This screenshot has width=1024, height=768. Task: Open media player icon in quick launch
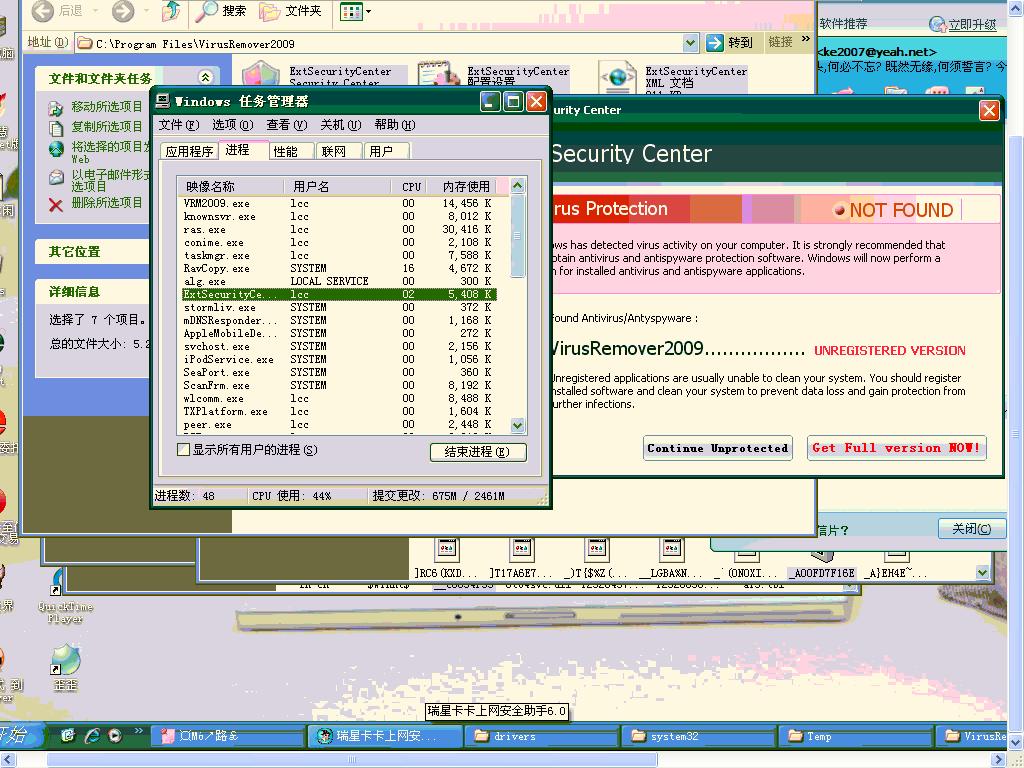[115, 736]
